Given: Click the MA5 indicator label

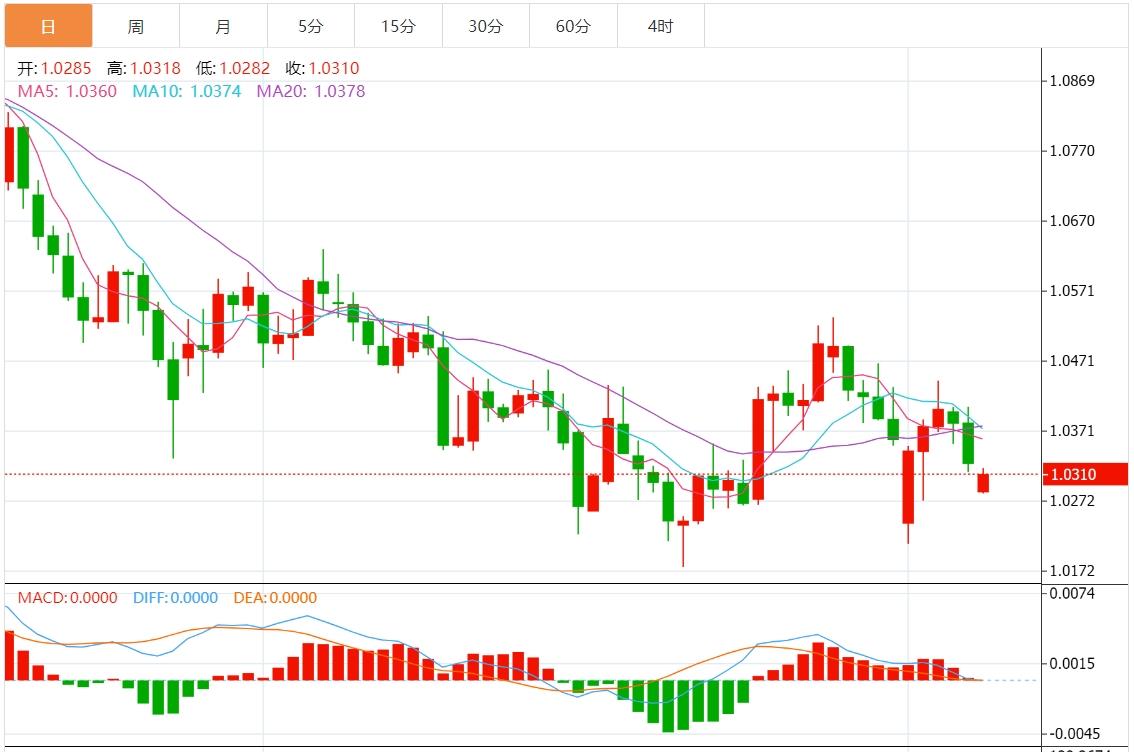Looking at the screenshot, I should [67, 91].
